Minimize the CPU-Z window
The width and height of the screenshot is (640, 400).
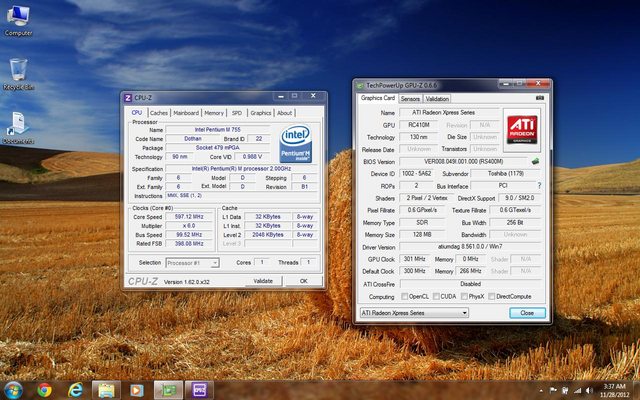[281, 96]
